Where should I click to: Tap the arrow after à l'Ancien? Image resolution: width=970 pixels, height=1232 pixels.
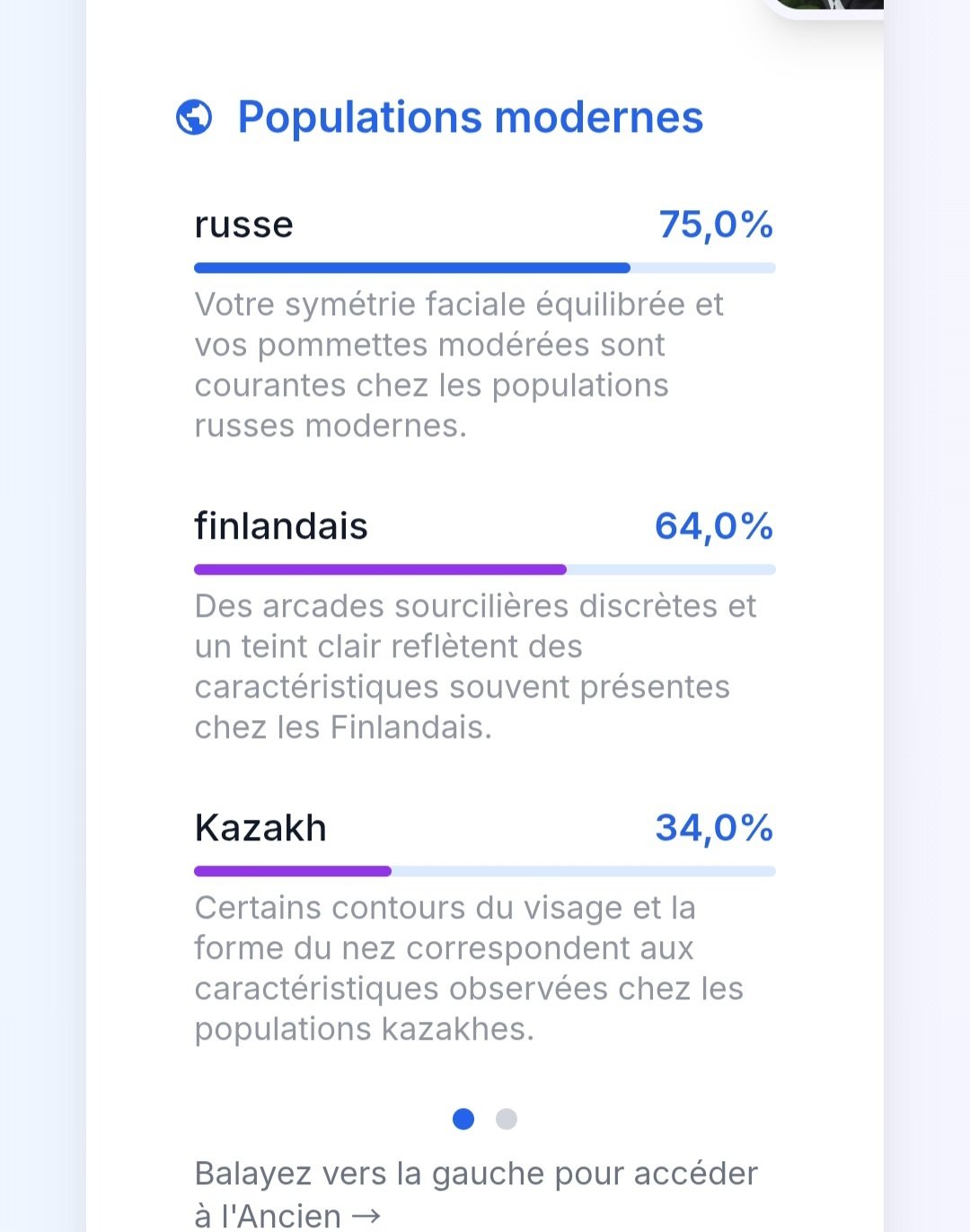(366, 1216)
